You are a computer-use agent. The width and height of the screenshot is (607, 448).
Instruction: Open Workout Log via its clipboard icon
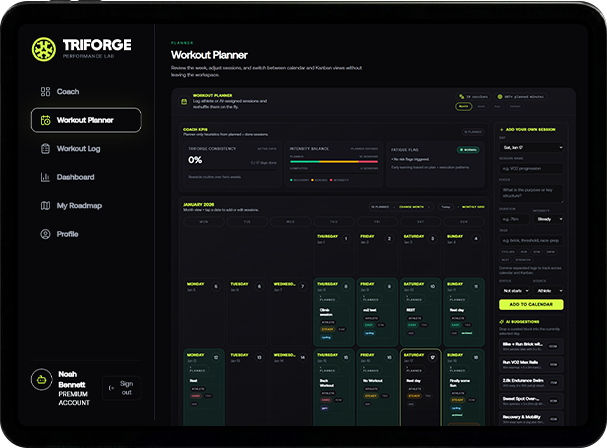(x=45, y=149)
